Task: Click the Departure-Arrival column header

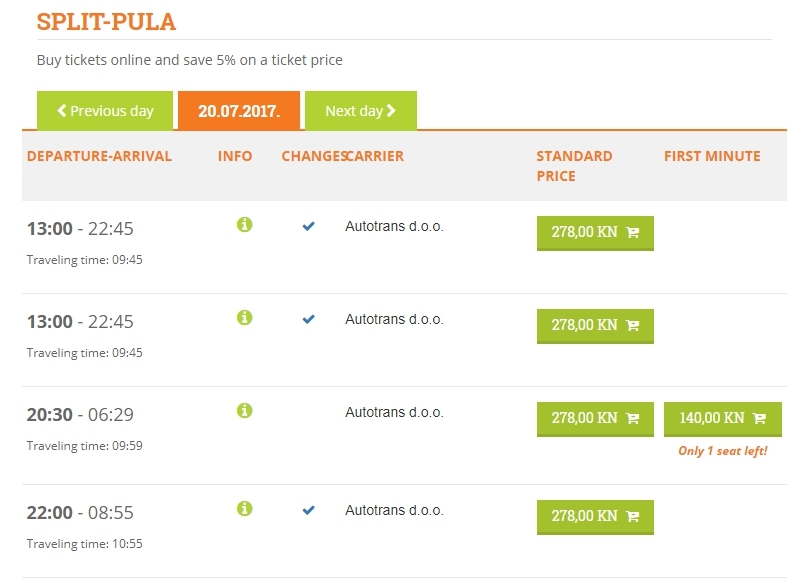Action: coord(99,156)
